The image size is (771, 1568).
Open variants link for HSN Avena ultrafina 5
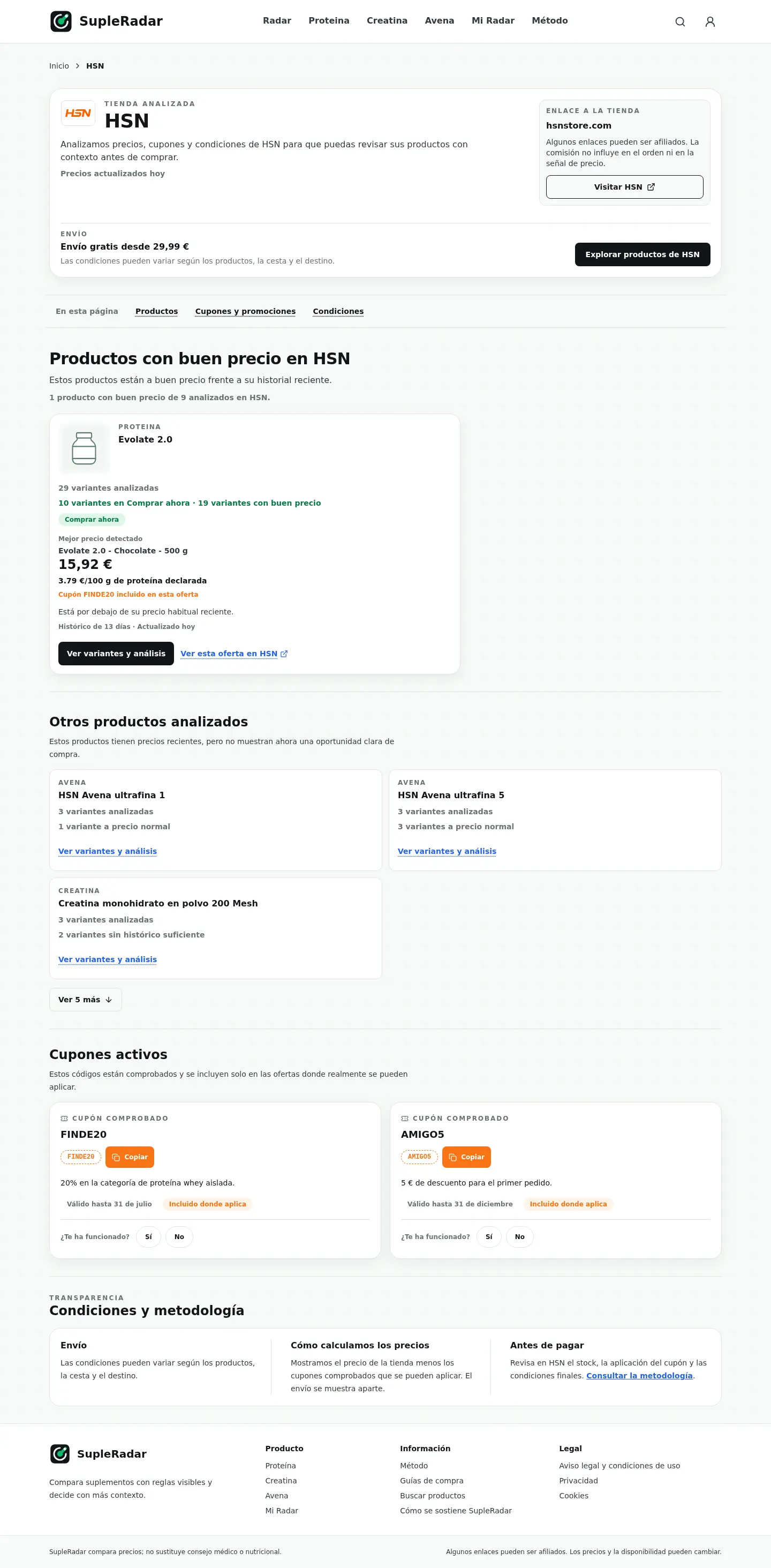click(447, 852)
